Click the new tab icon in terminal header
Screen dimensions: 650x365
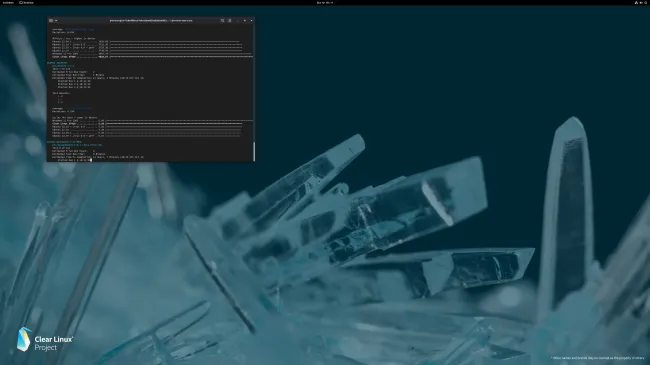(51, 20)
